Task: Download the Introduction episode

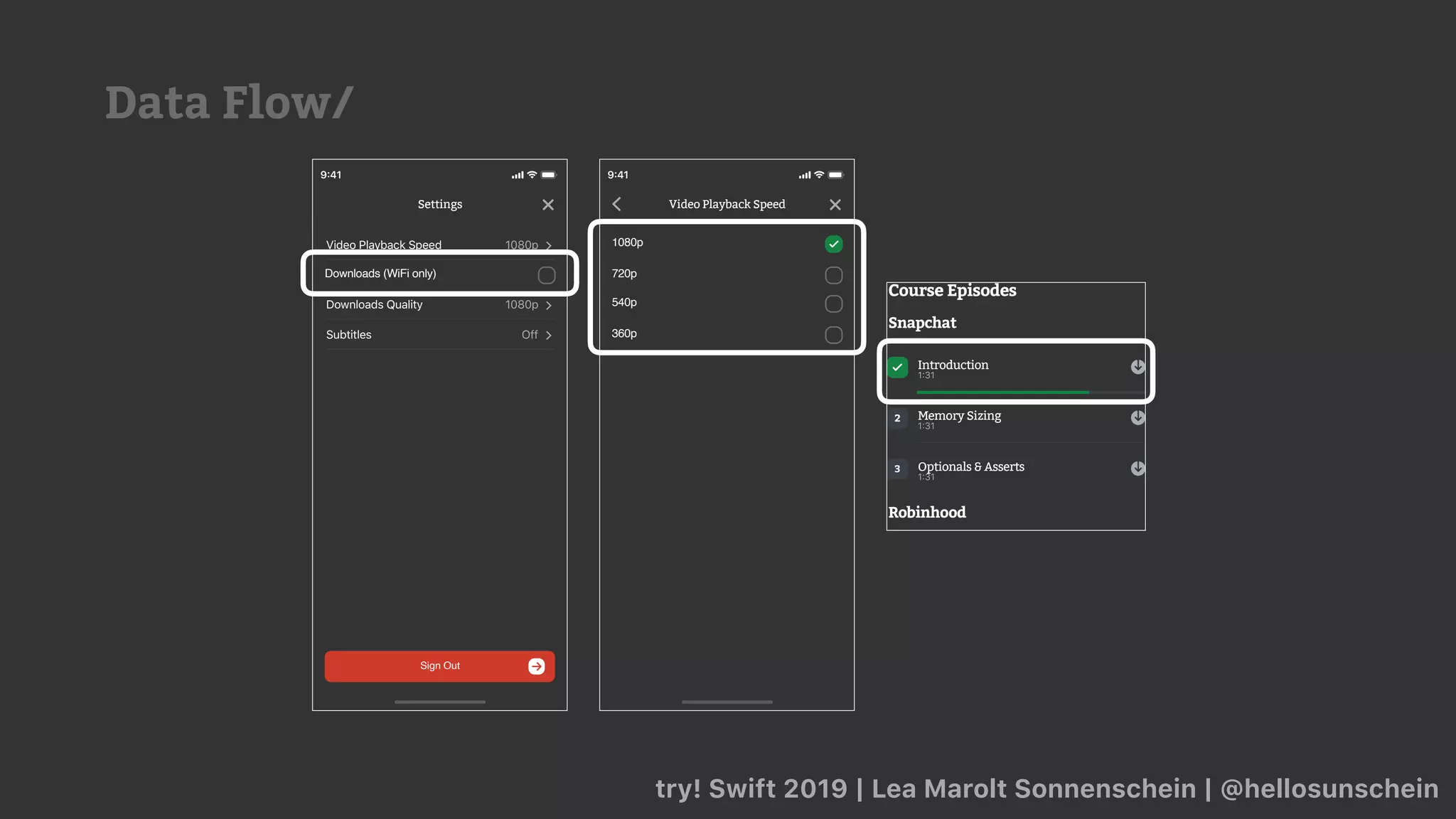Action: pos(1137,367)
